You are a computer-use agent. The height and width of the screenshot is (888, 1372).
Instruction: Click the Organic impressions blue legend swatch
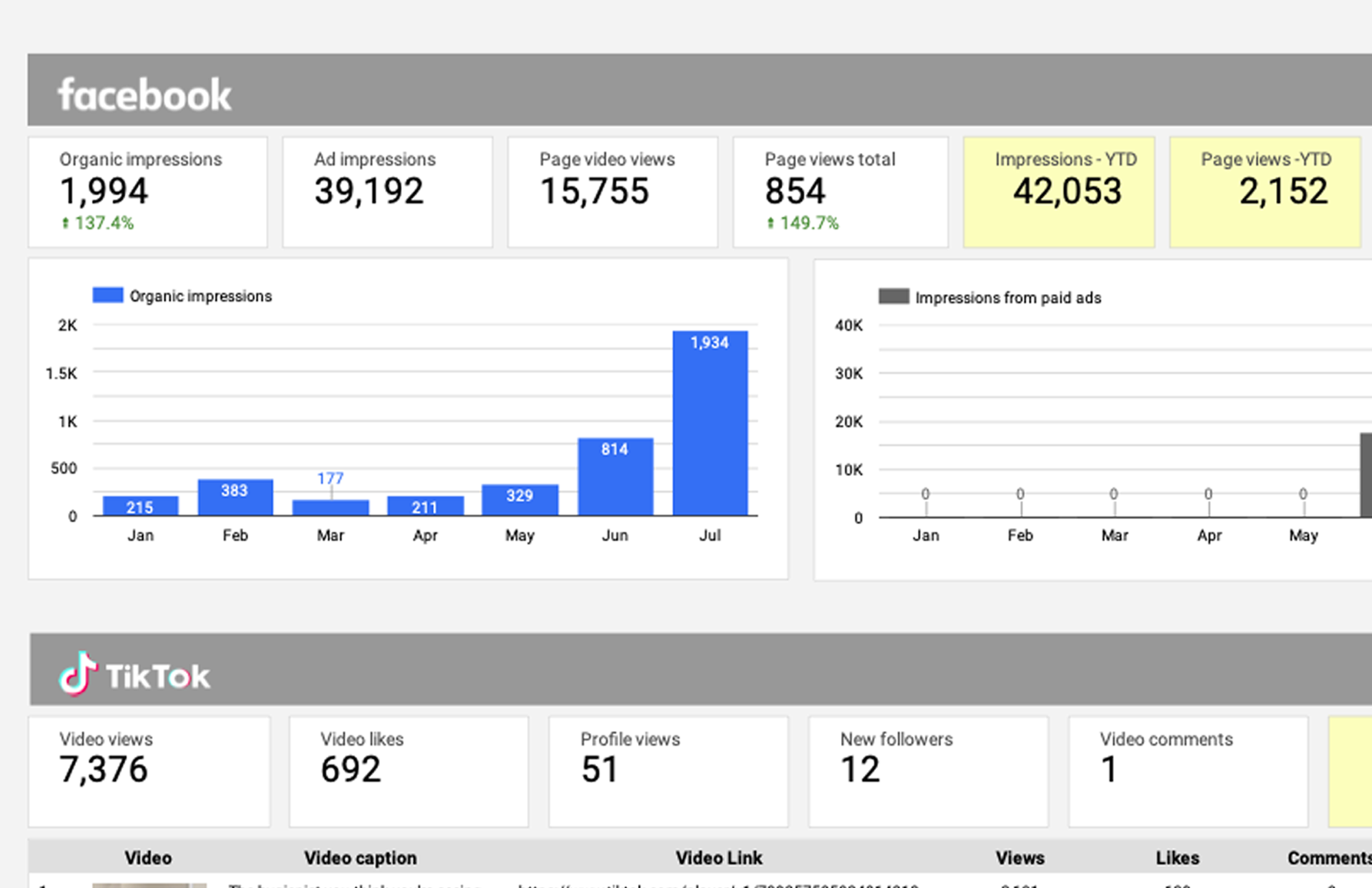108,296
